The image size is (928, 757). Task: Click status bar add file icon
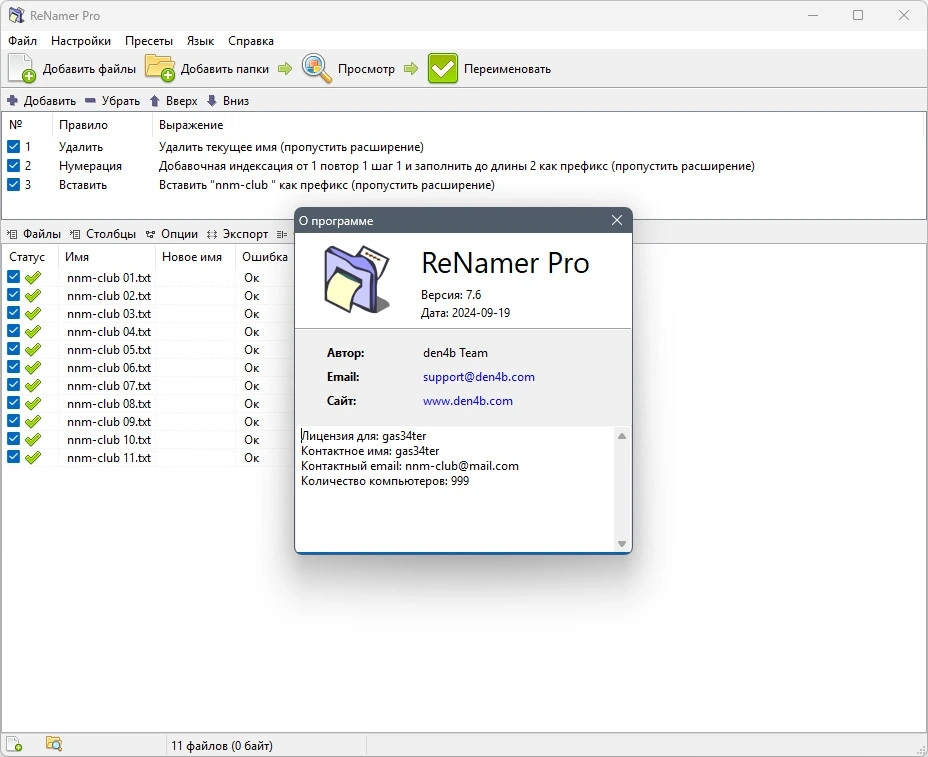(14, 744)
